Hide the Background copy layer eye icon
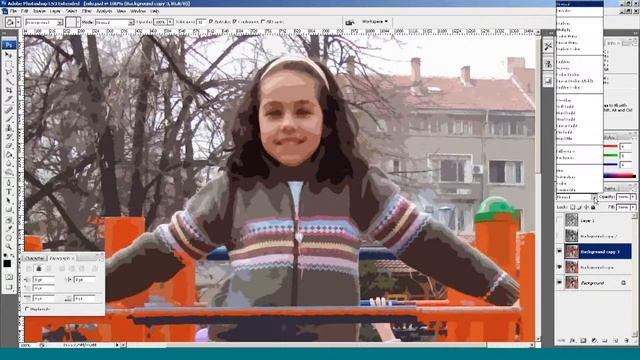The width and height of the screenshot is (640, 360). [559, 267]
